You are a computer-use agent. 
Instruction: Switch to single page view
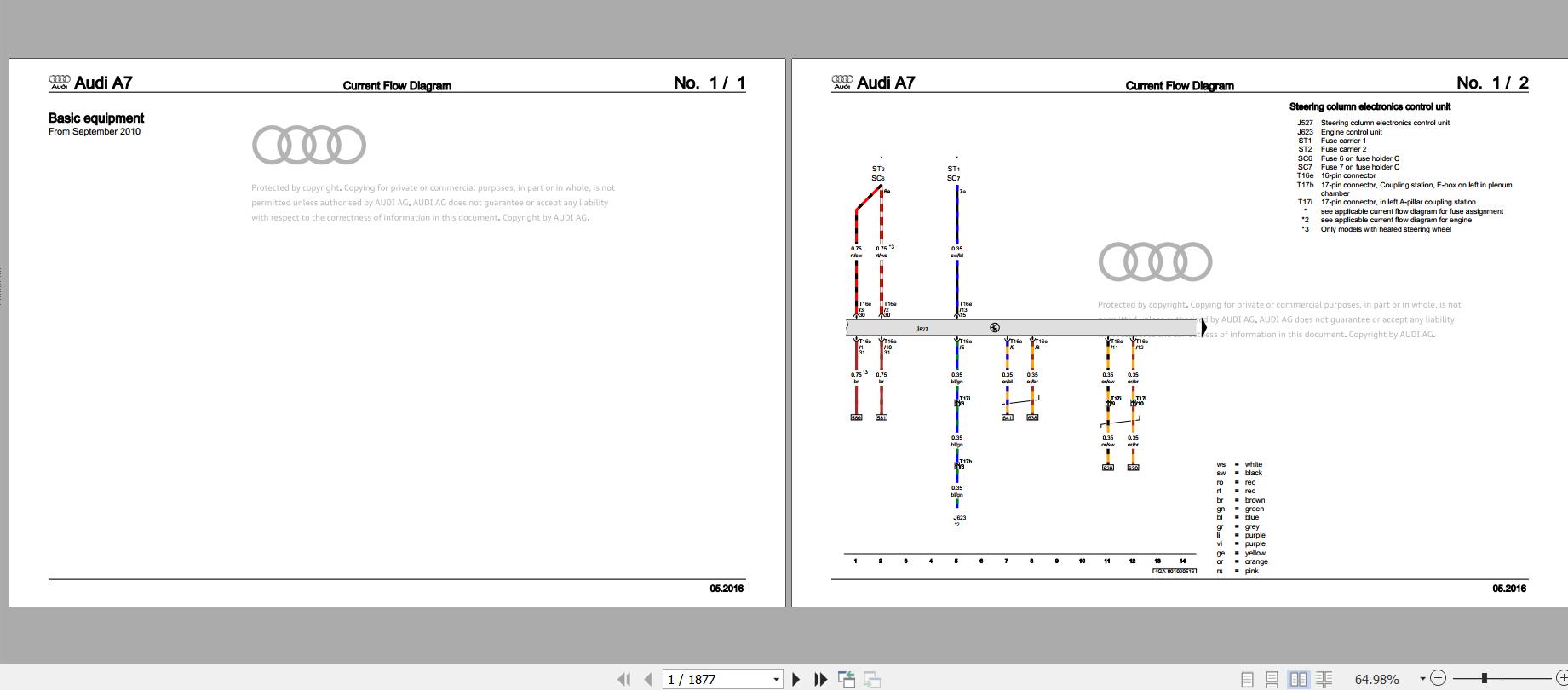click(x=1247, y=679)
